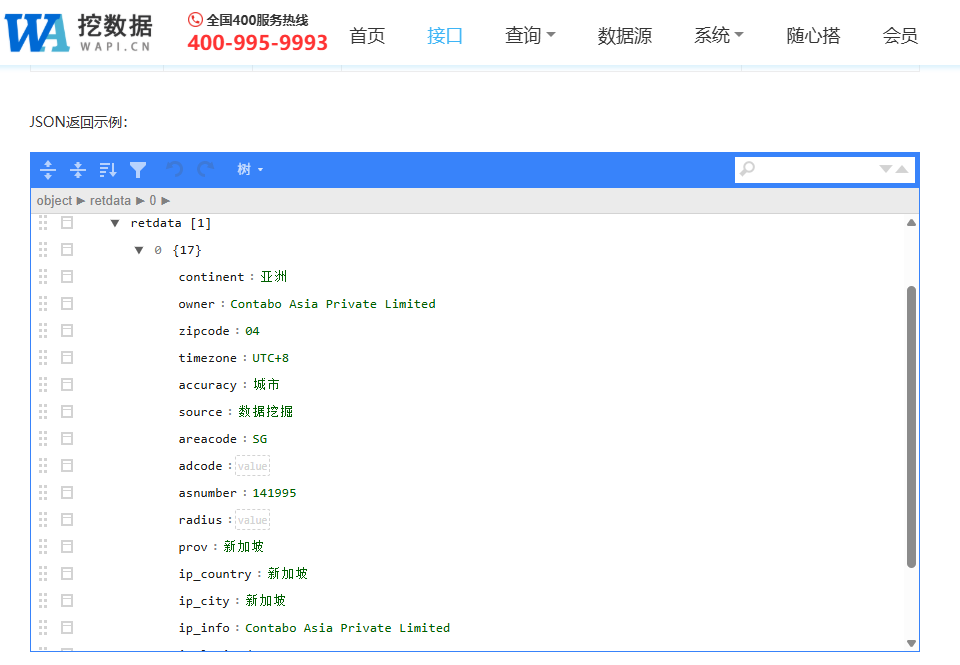
Task: Open the 查询 dropdown menu
Action: pos(530,35)
